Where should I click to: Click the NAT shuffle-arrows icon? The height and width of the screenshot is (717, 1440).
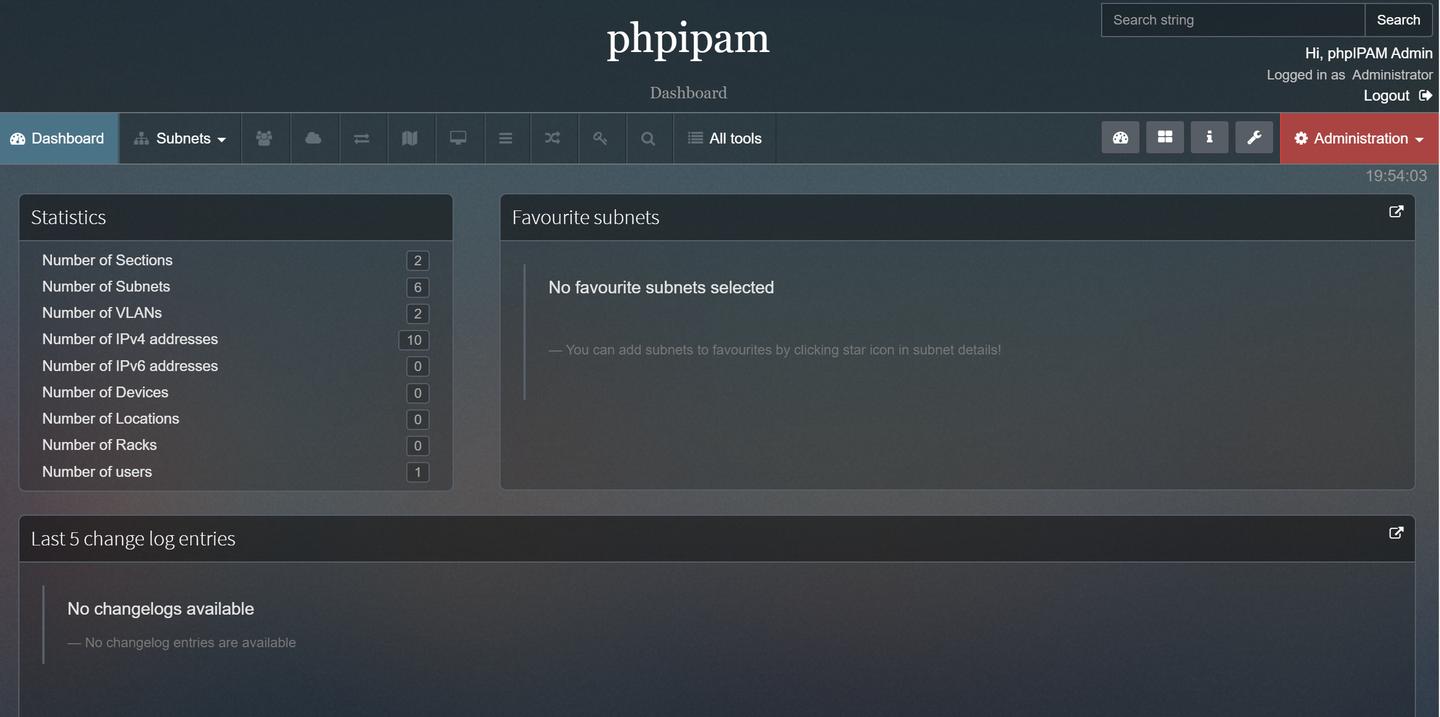coord(553,138)
